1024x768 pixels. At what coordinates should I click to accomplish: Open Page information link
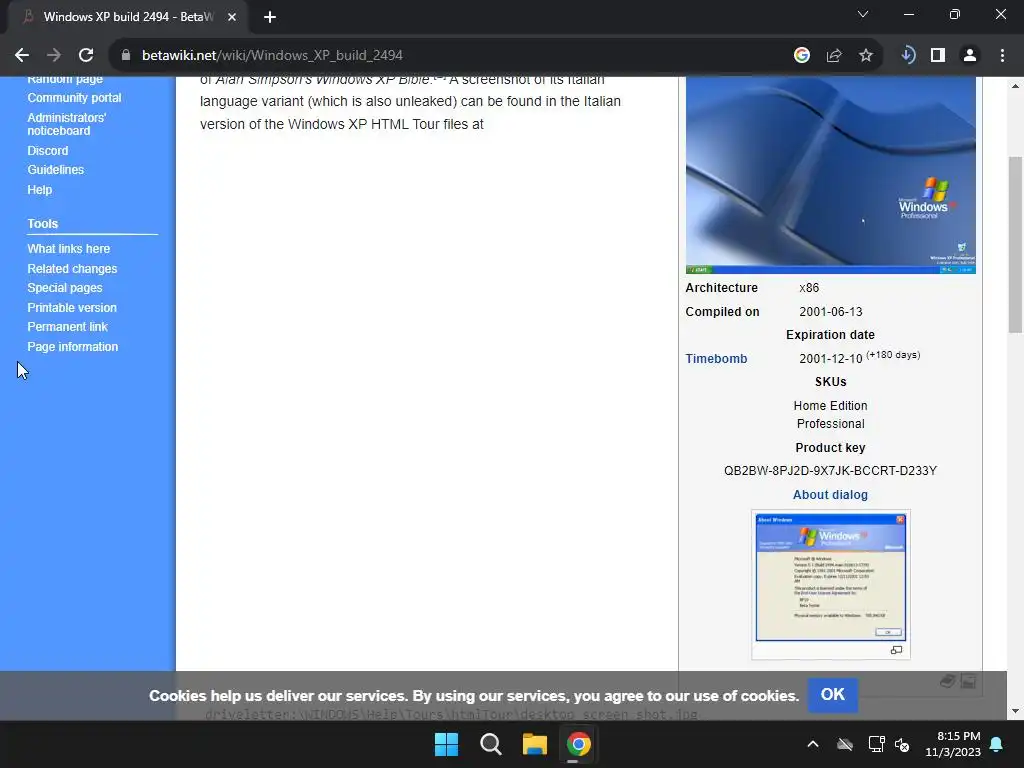pos(72,347)
